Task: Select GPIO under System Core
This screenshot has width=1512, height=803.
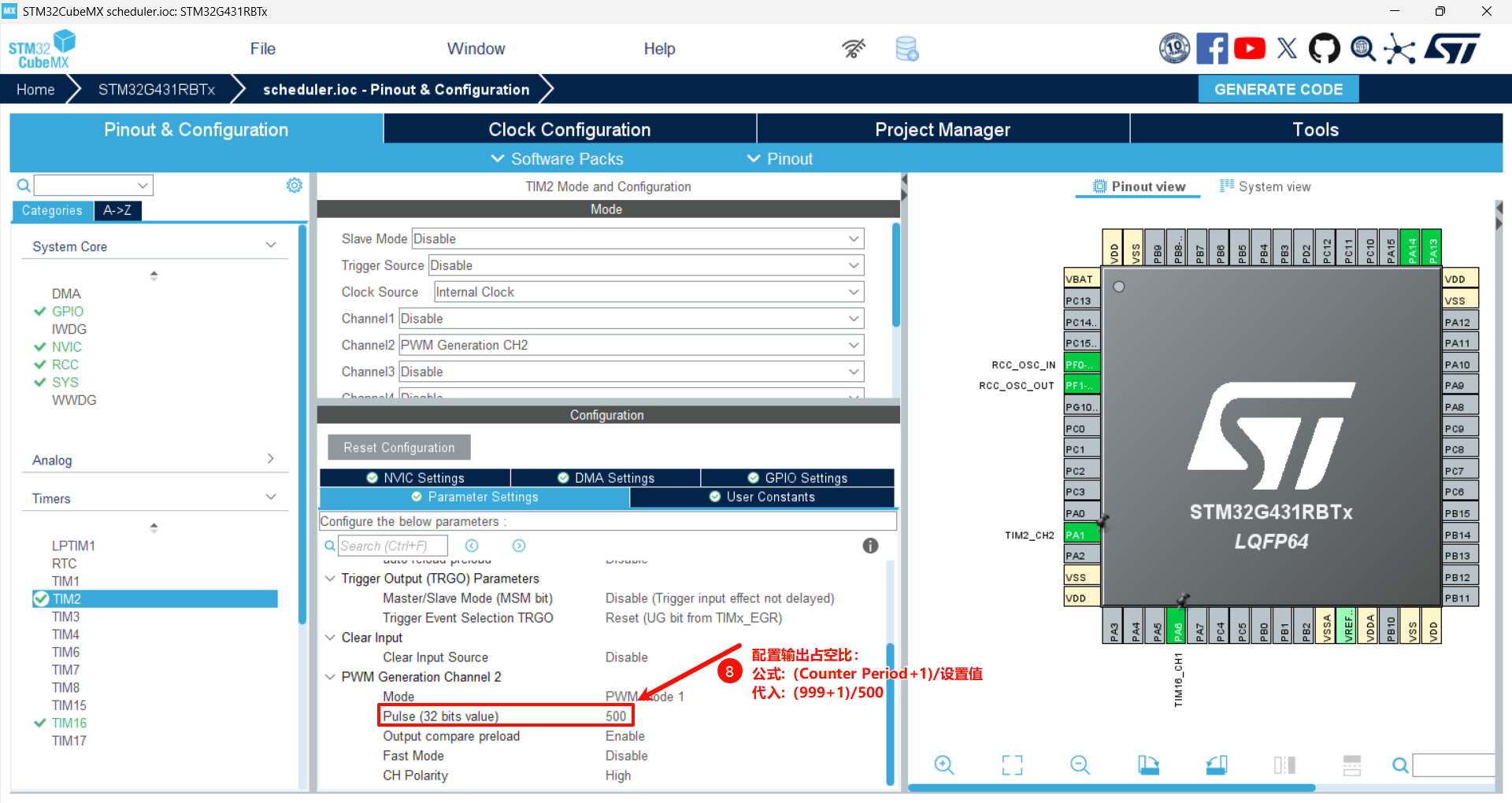Action: coord(68,312)
